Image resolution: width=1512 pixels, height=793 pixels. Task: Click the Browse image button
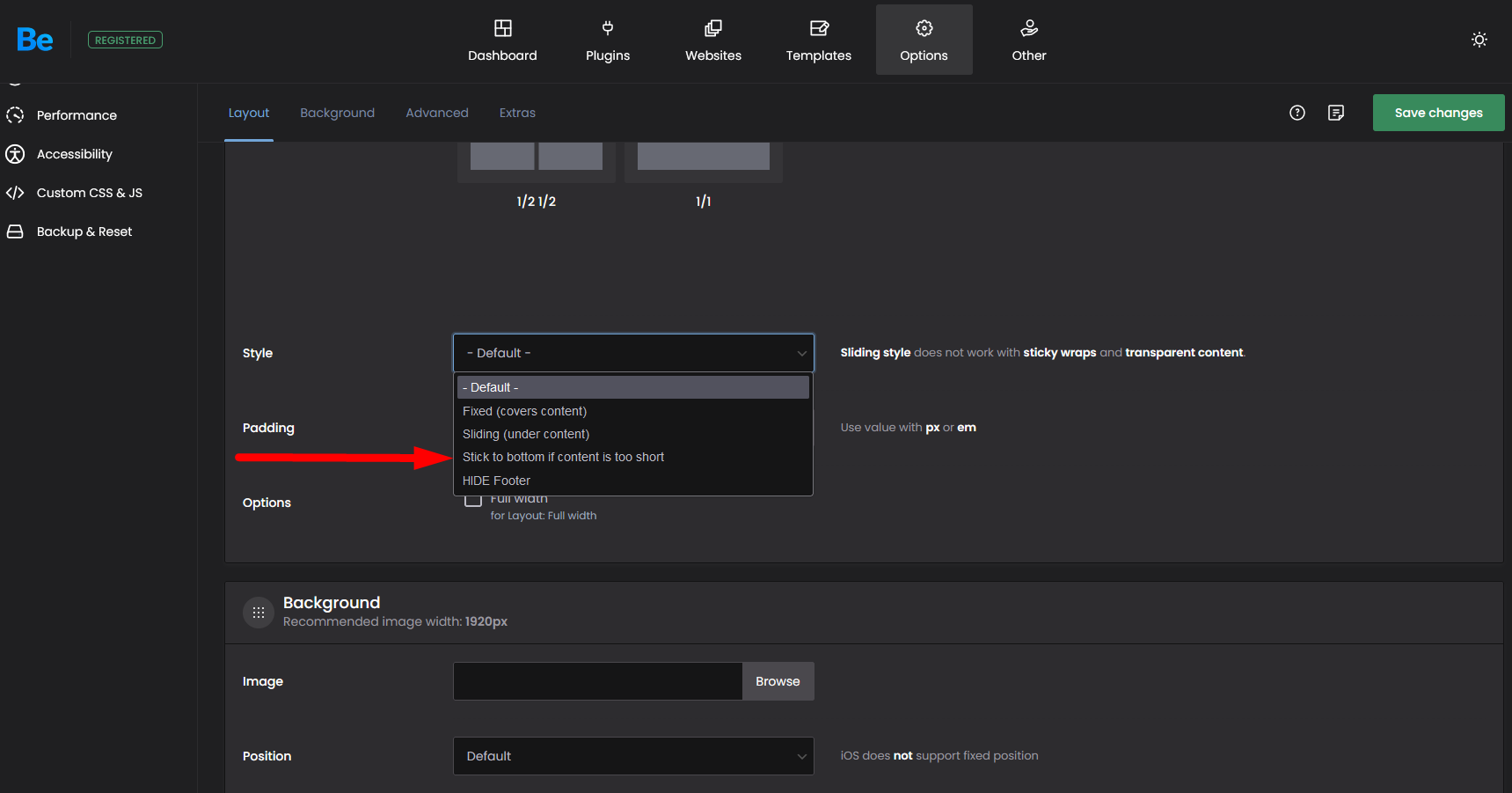tap(778, 681)
